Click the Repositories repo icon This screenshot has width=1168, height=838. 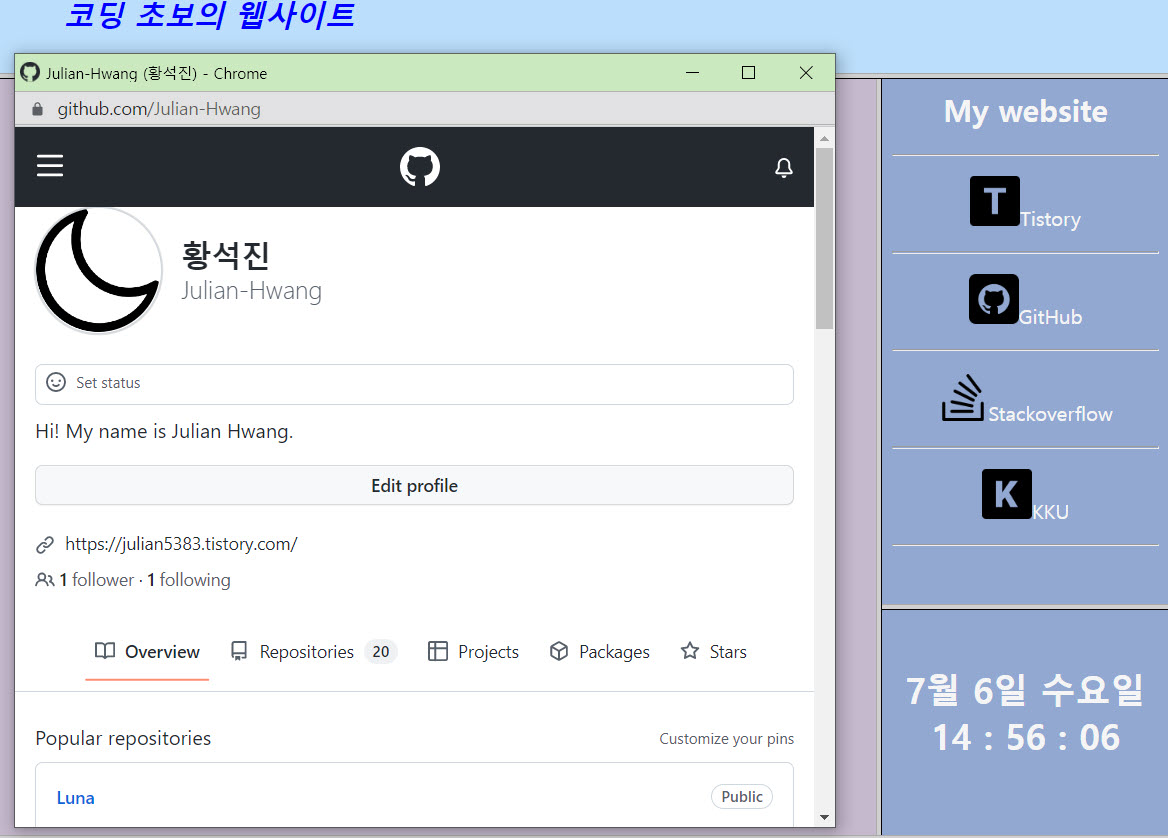pyautogui.click(x=238, y=651)
